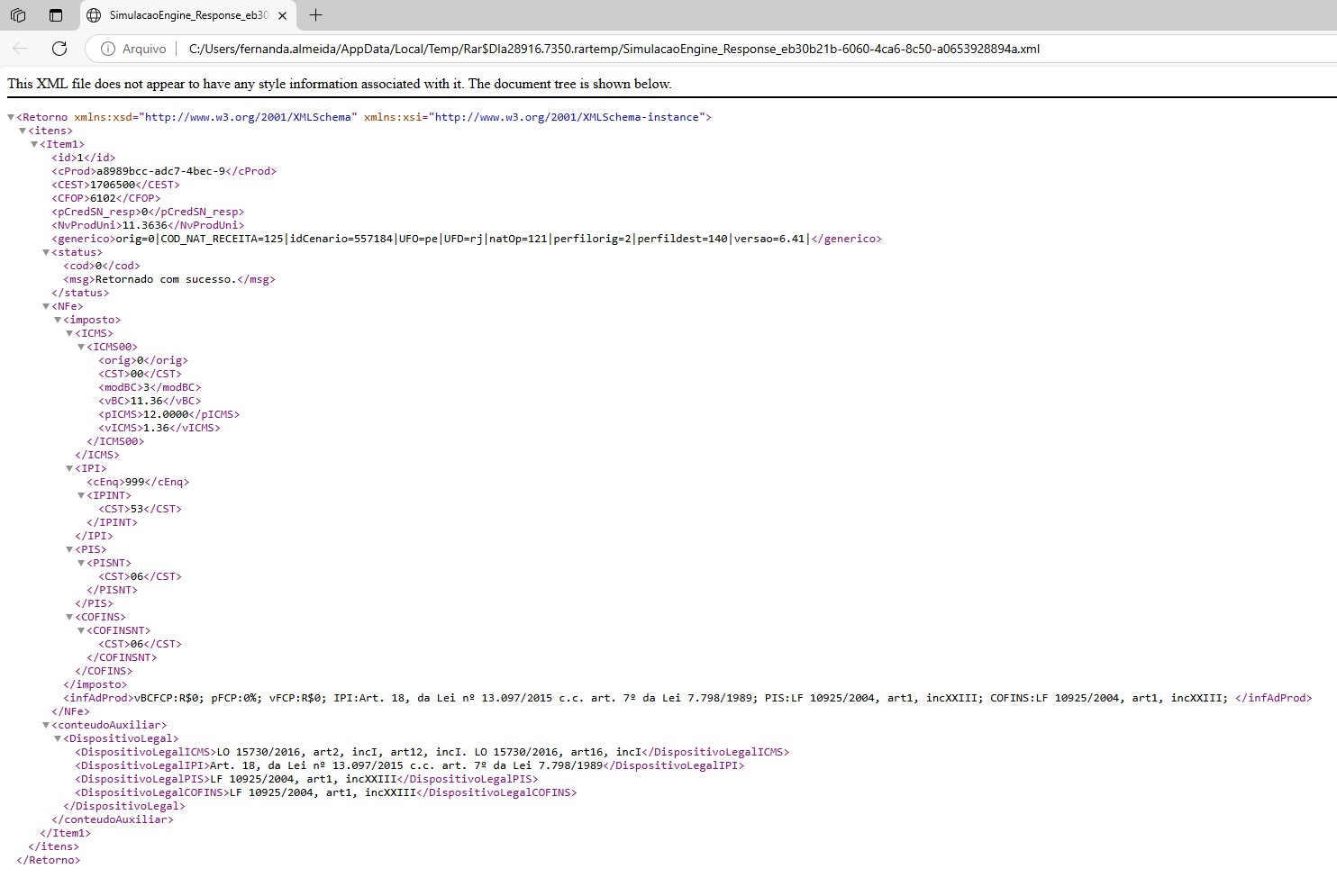Collapse the PISNT node

coord(81,563)
